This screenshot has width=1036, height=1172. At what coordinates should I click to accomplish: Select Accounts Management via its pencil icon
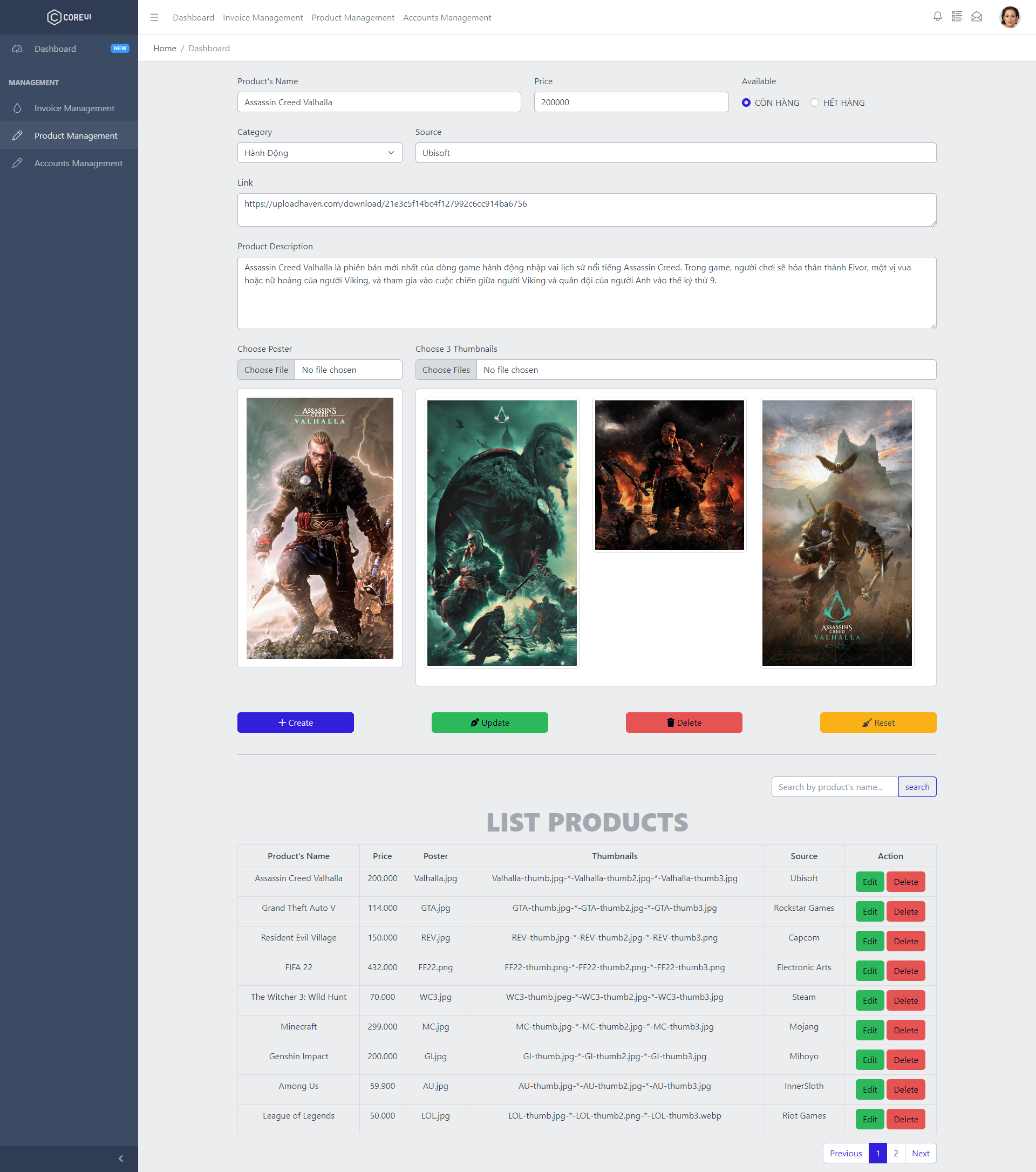click(x=17, y=163)
